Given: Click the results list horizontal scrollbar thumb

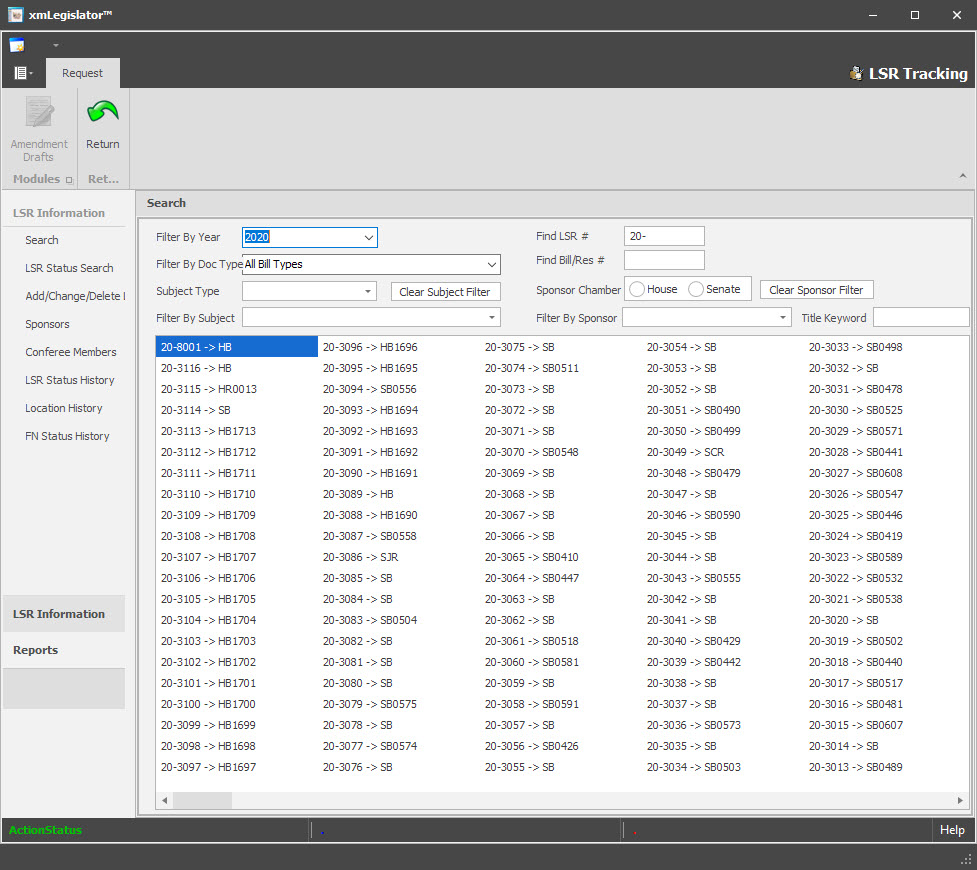Looking at the screenshot, I should pyautogui.click(x=203, y=800).
